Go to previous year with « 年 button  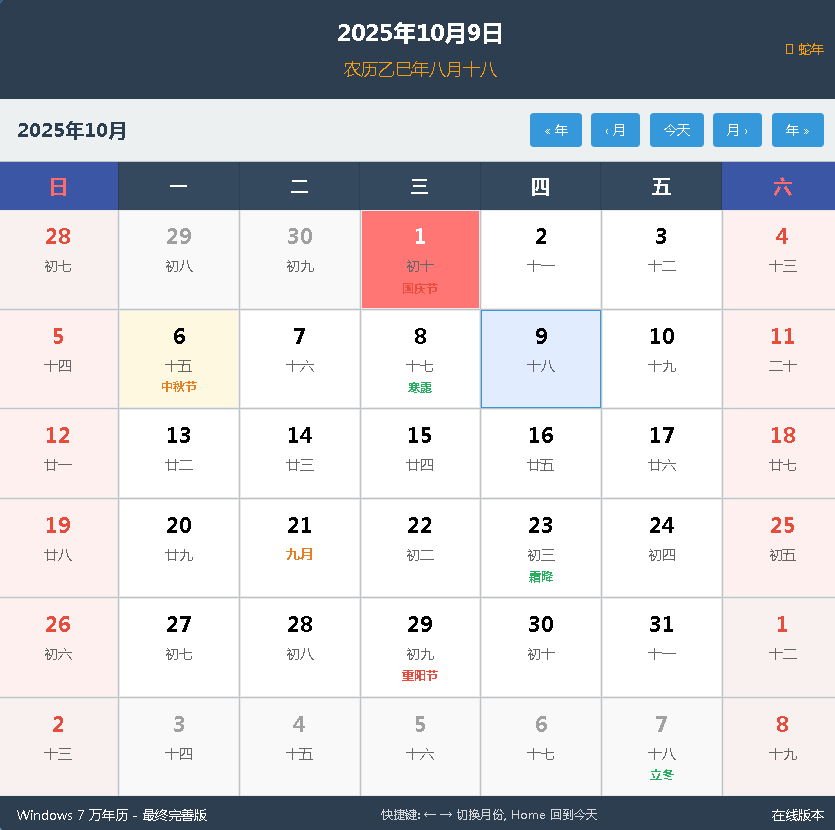(556, 130)
